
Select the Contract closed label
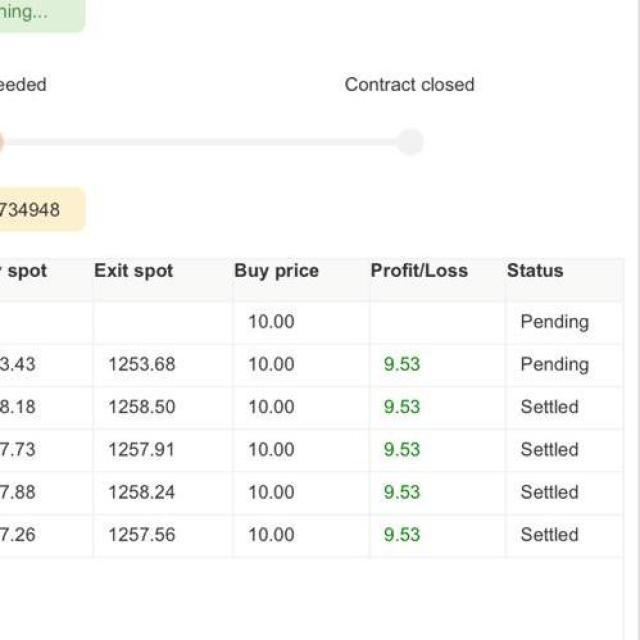click(409, 85)
